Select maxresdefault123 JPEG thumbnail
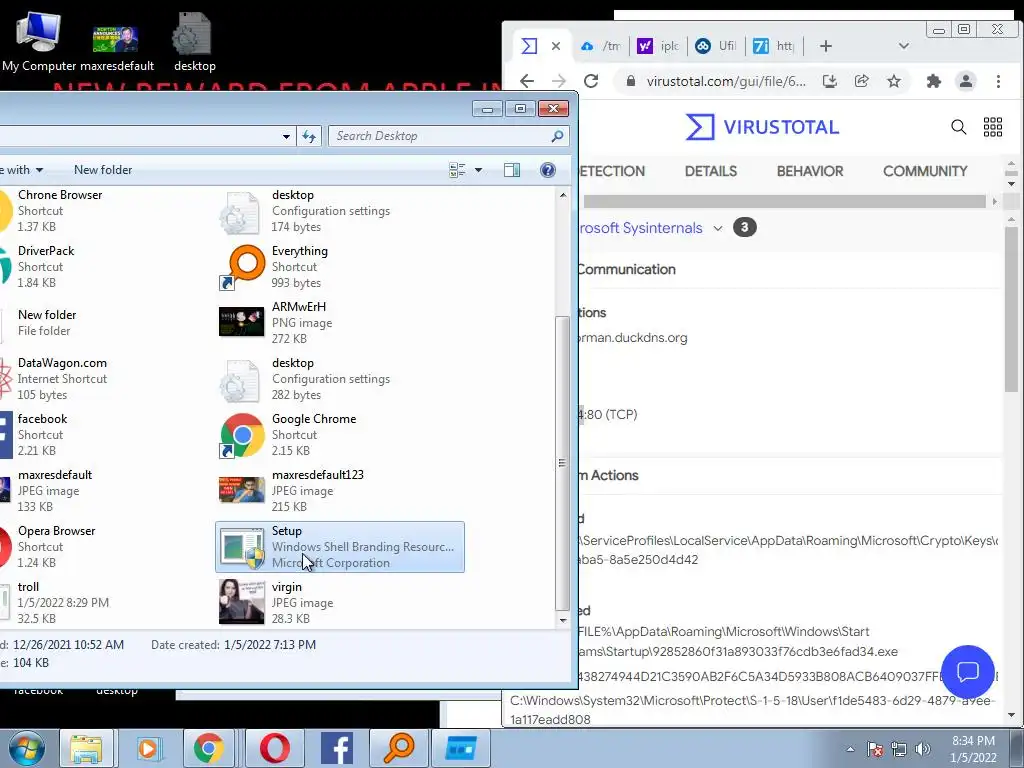Viewport: 1024px width, 768px height. (242, 490)
